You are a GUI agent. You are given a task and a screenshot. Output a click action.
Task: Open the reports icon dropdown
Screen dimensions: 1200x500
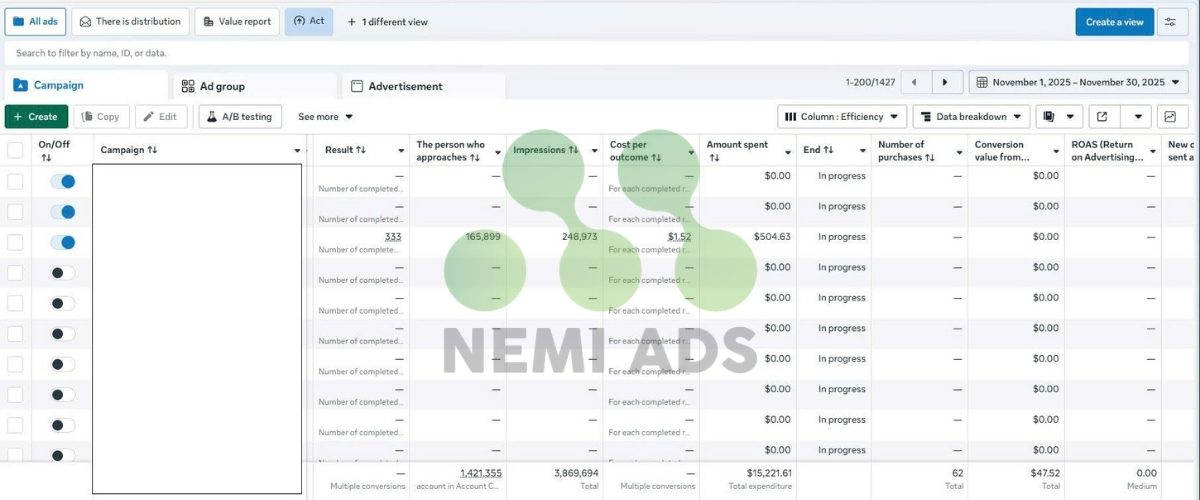coord(1059,117)
